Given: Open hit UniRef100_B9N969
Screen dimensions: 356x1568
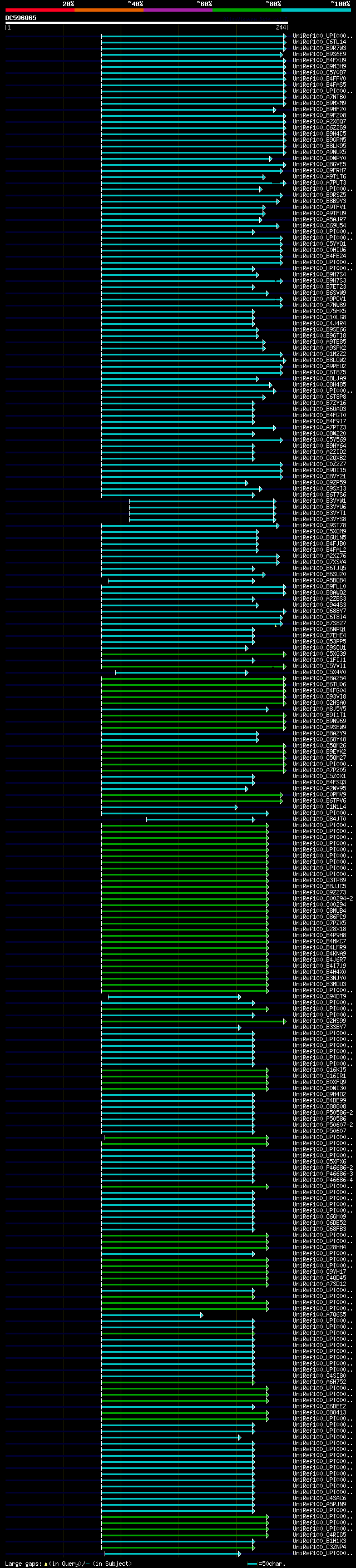Looking at the screenshot, I should pos(319,721).
